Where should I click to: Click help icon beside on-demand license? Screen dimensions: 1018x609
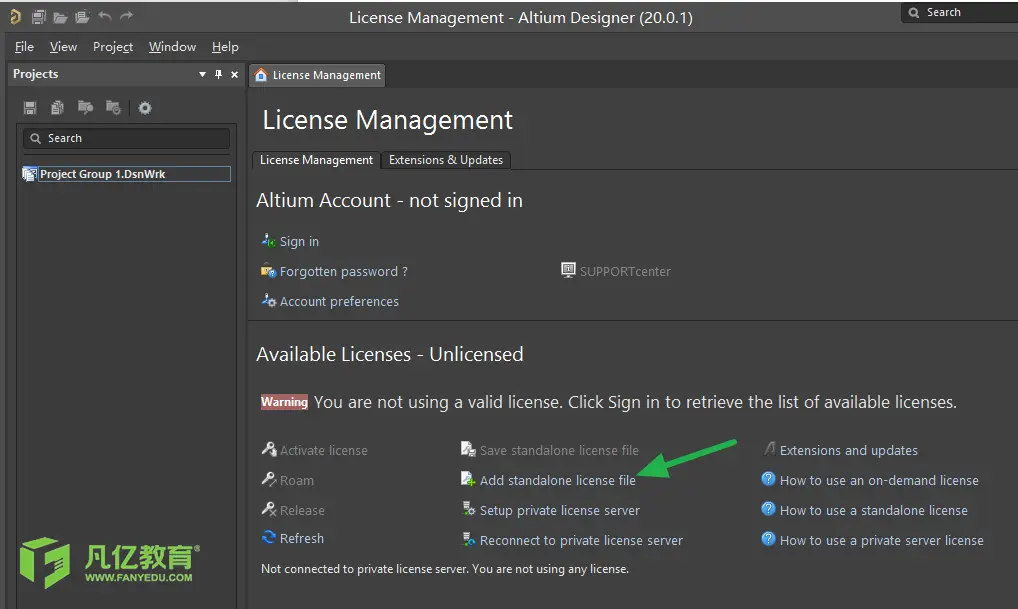[769, 479]
